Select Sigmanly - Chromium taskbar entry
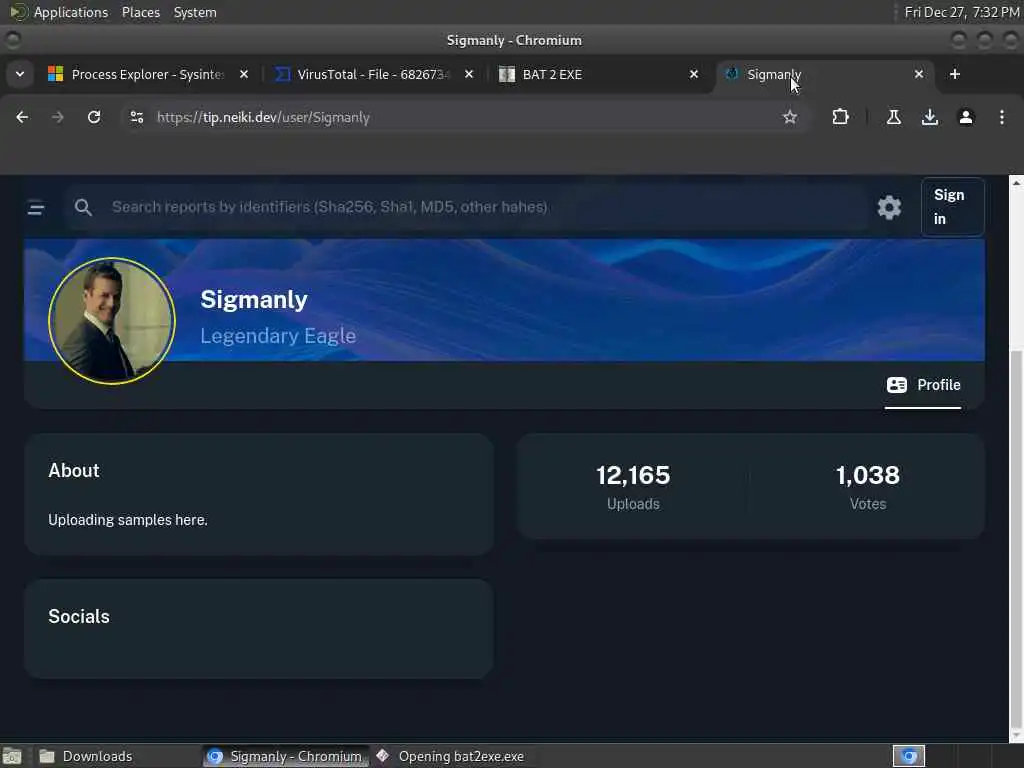The height and width of the screenshot is (768, 1024). [285, 756]
